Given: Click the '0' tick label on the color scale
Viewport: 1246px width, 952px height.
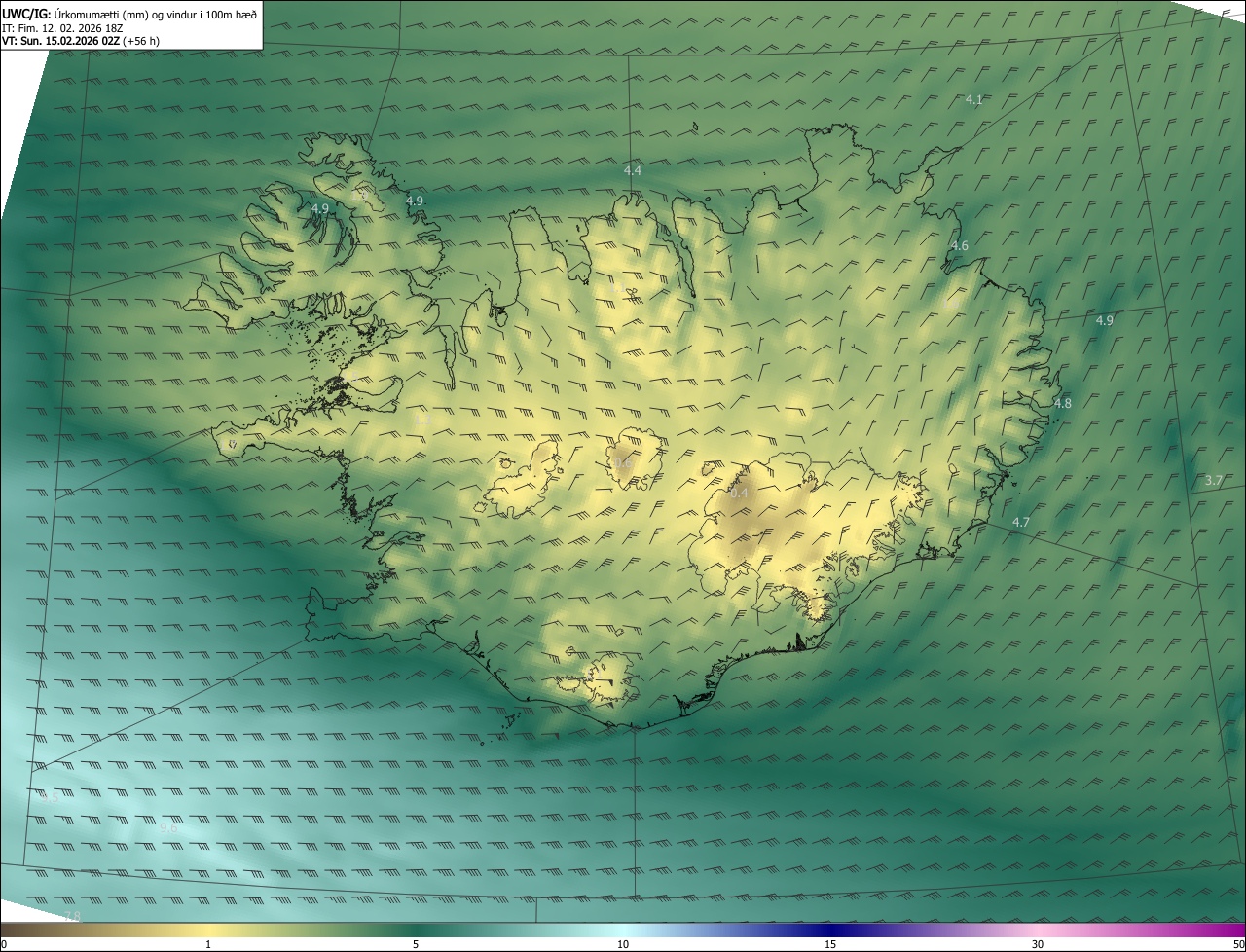Looking at the screenshot, I should tap(3, 944).
